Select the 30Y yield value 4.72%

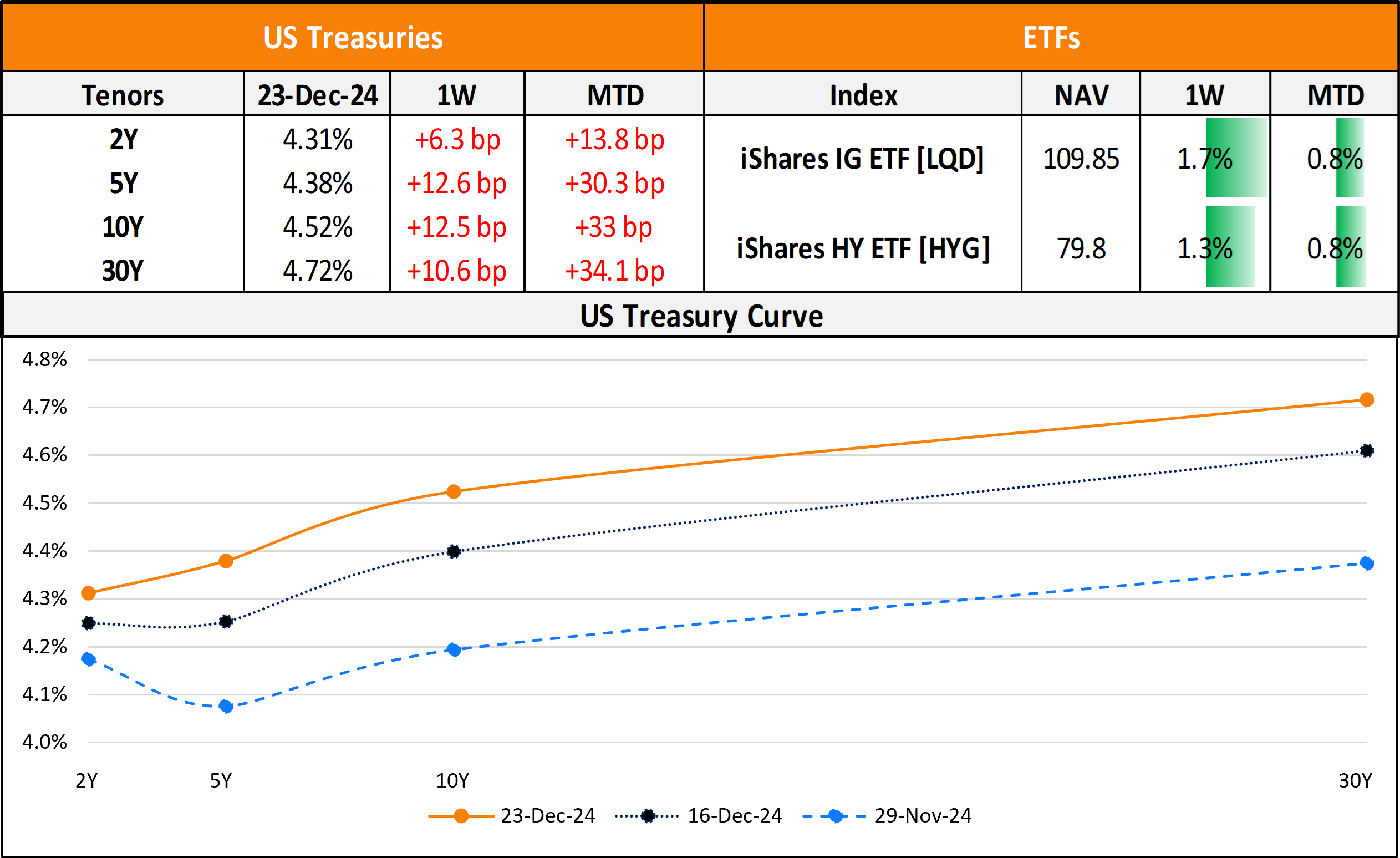point(318,271)
